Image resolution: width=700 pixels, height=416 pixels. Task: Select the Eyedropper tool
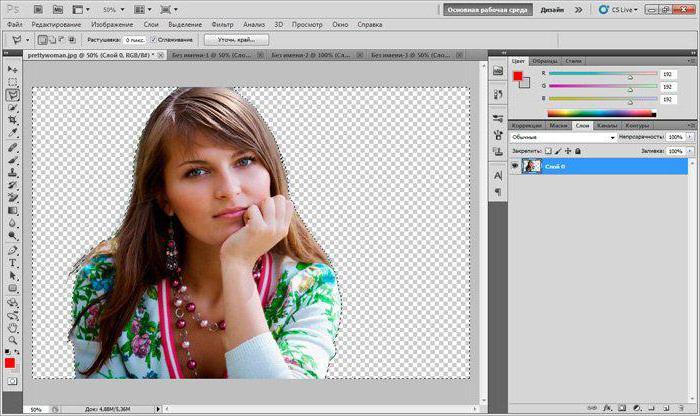click(12, 133)
